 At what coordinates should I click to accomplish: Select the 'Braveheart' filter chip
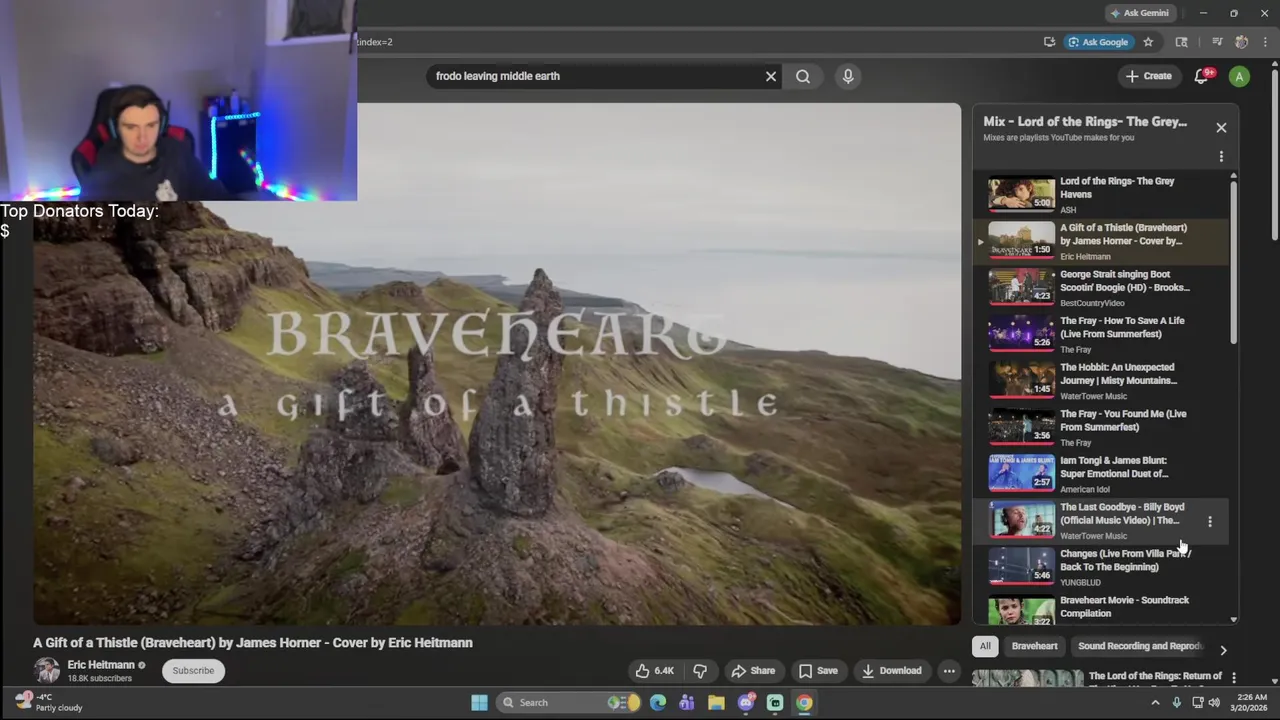(1034, 646)
